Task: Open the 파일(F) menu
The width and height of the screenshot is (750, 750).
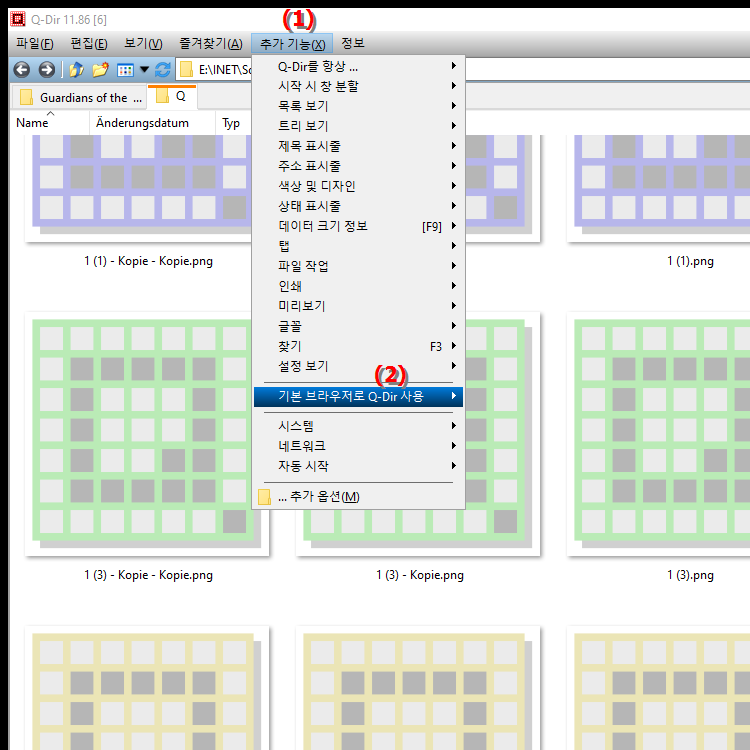Action: 34,44
